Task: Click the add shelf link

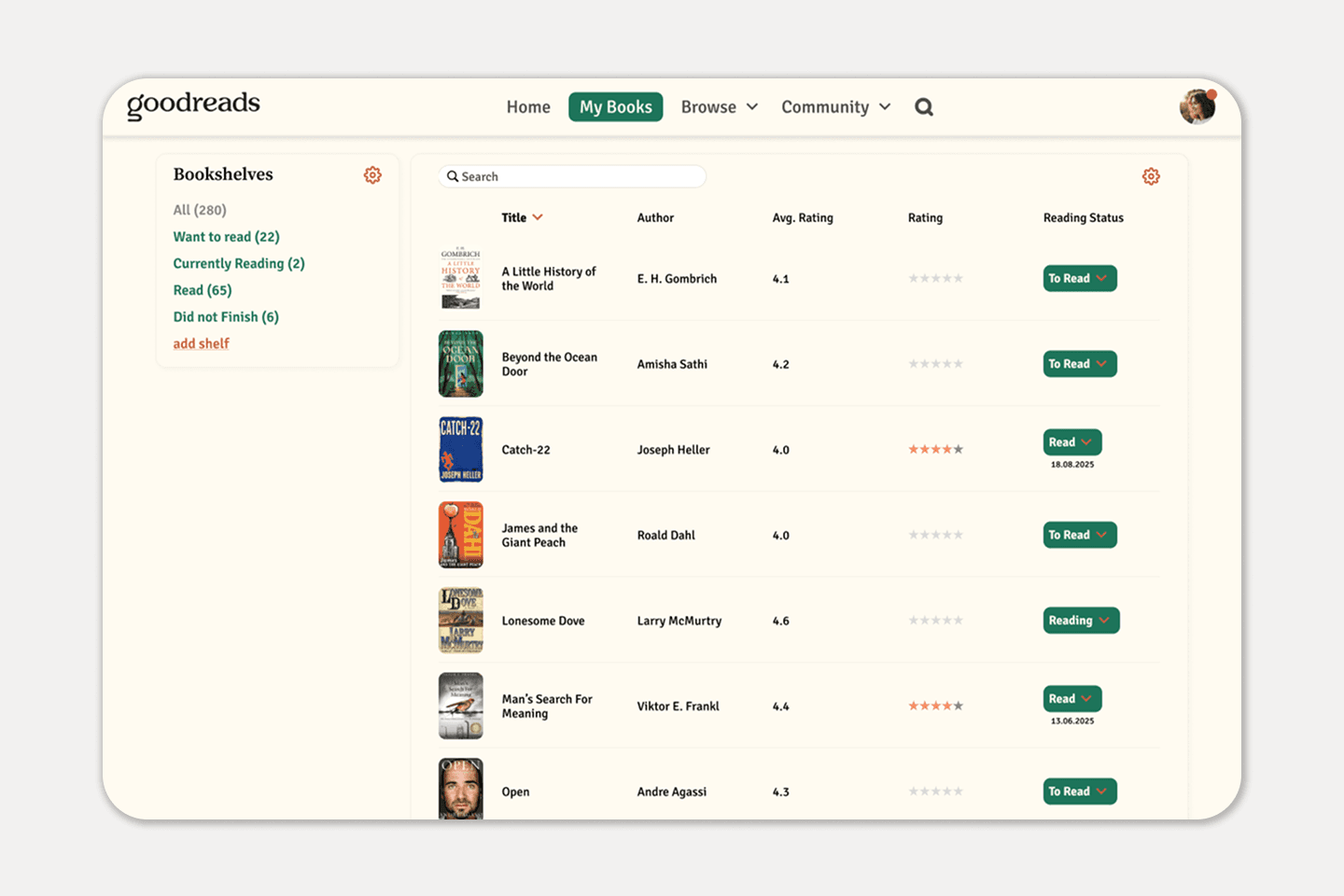Action: (201, 343)
